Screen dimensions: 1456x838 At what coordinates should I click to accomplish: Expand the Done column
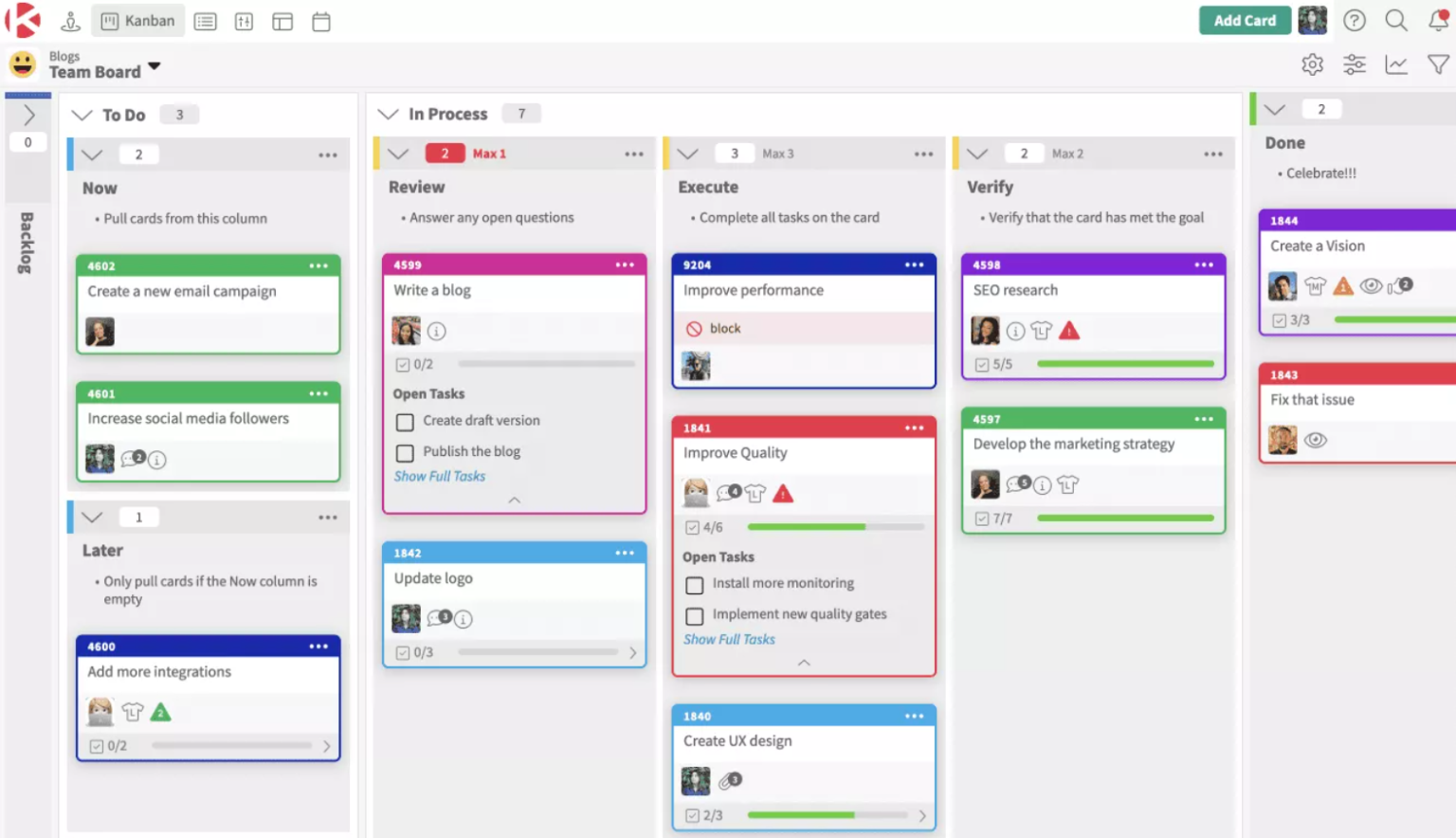[1274, 108]
